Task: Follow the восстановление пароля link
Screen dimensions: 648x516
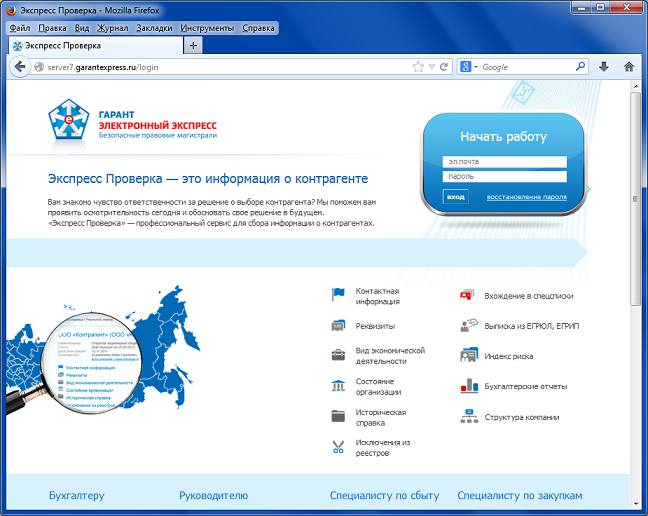Action: (x=526, y=197)
